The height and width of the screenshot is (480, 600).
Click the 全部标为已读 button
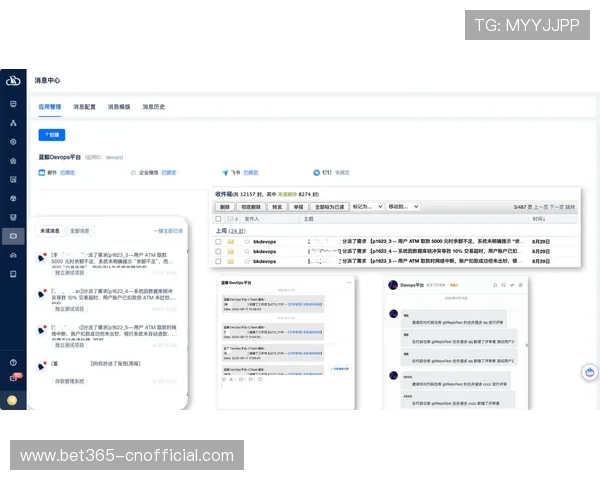pos(329,207)
